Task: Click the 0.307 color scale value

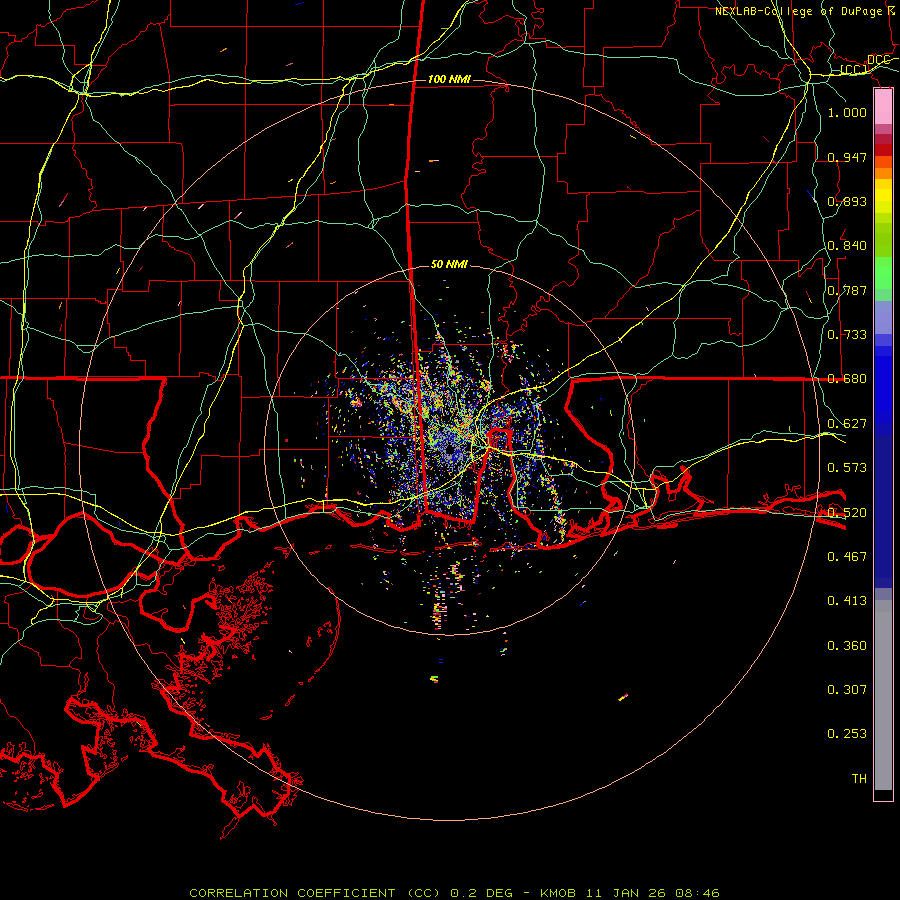Action: click(x=847, y=689)
